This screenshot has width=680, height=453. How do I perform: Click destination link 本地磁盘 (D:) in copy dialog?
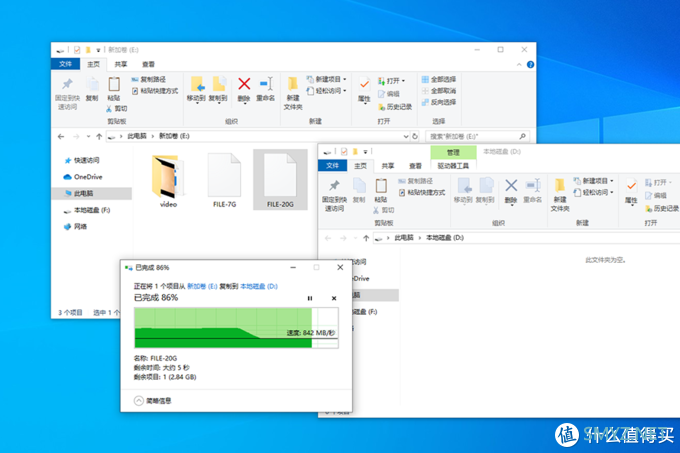pos(259,286)
